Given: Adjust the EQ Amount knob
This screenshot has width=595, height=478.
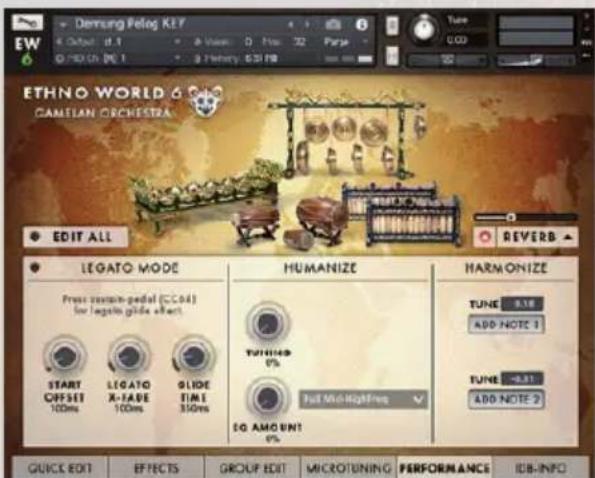Looking at the screenshot, I should (268, 398).
